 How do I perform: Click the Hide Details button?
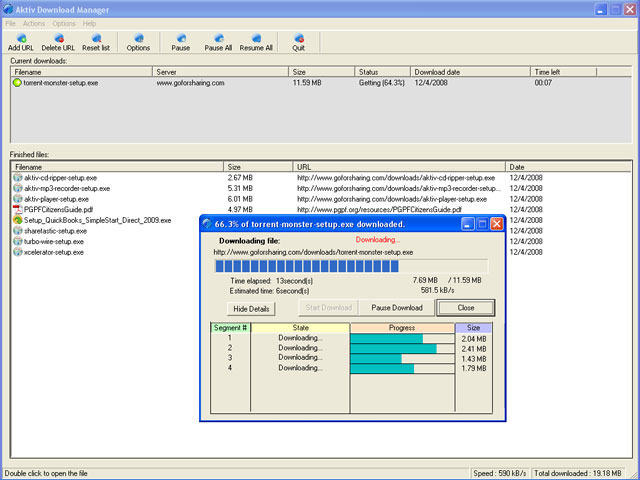[x=251, y=309]
